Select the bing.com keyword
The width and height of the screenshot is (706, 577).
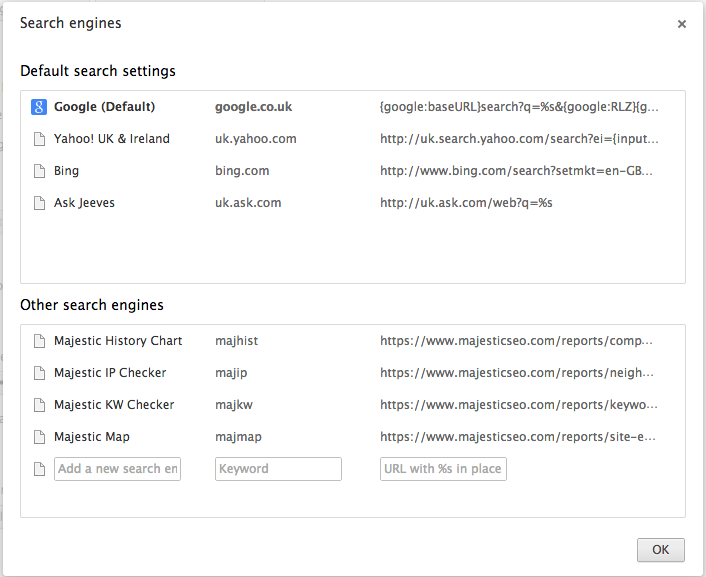242,171
